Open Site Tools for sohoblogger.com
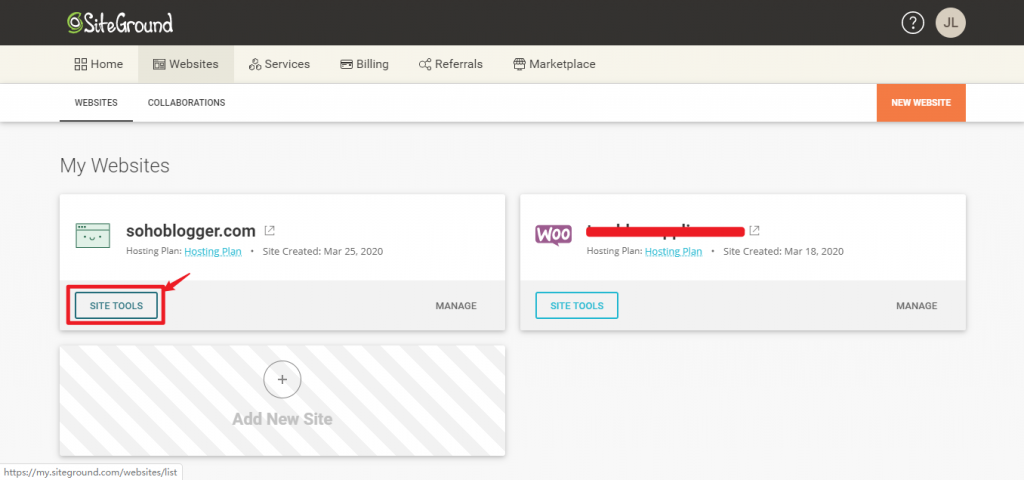The height and width of the screenshot is (480, 1024). coord(116,305)
